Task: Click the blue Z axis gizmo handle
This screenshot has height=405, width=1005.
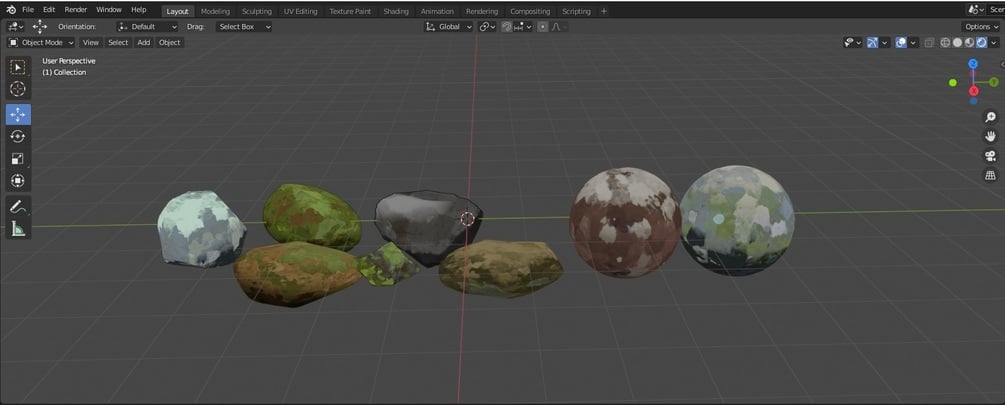Action: pos(973,63)
